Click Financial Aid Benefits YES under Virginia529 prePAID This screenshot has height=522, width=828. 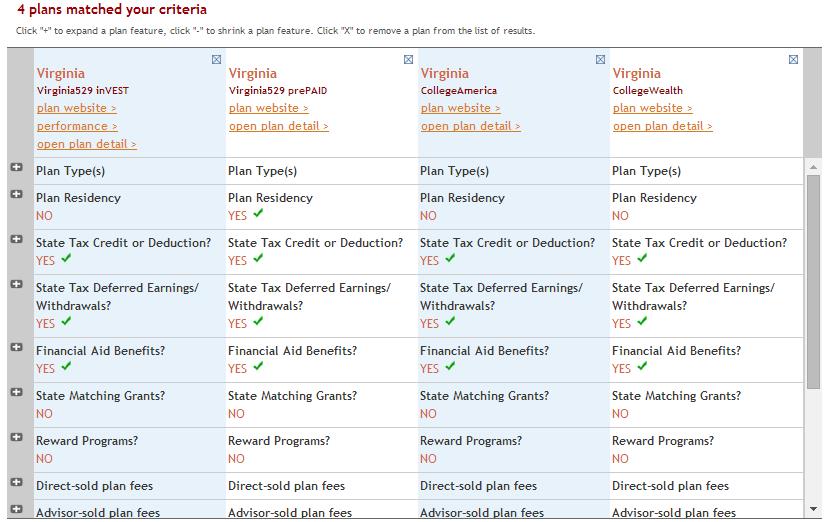(238, 369)
